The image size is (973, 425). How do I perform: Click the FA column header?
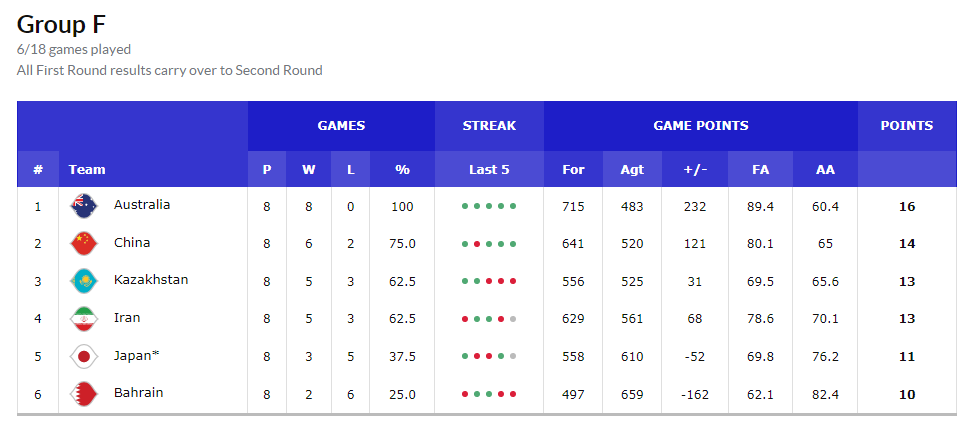coord(761,170)
